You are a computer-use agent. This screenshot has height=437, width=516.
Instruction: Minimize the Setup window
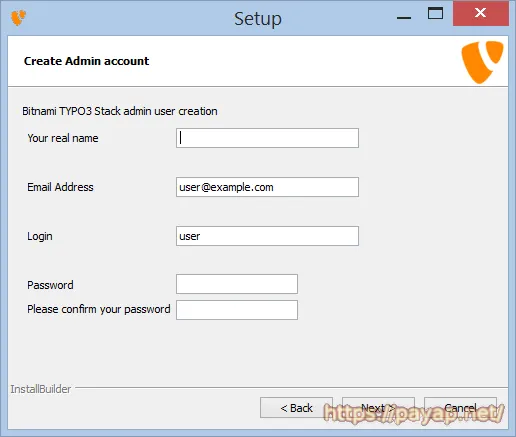click(x=404, y=18)
